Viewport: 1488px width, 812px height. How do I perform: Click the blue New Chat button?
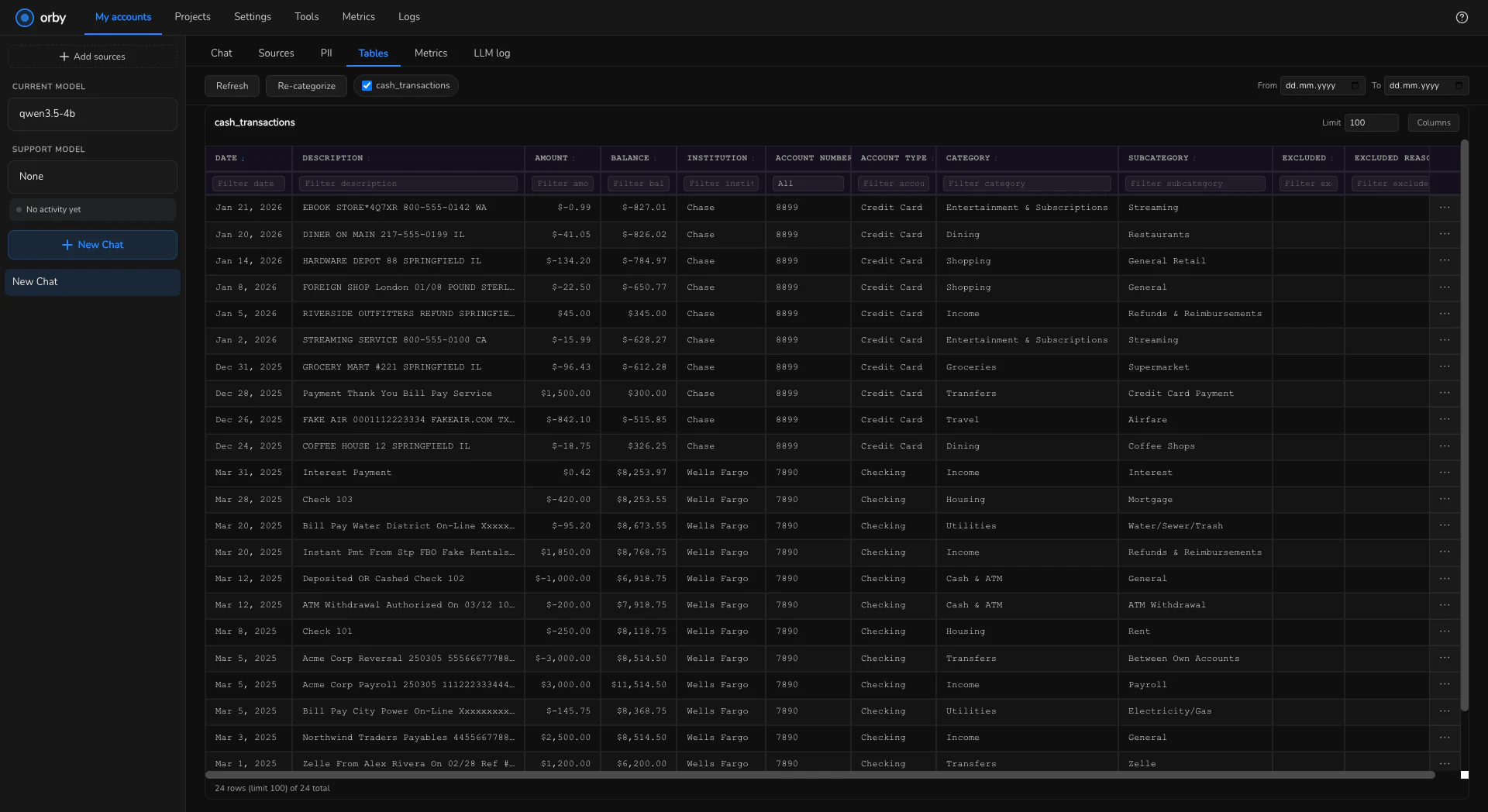pyautogui.click(x=92, y=245)
